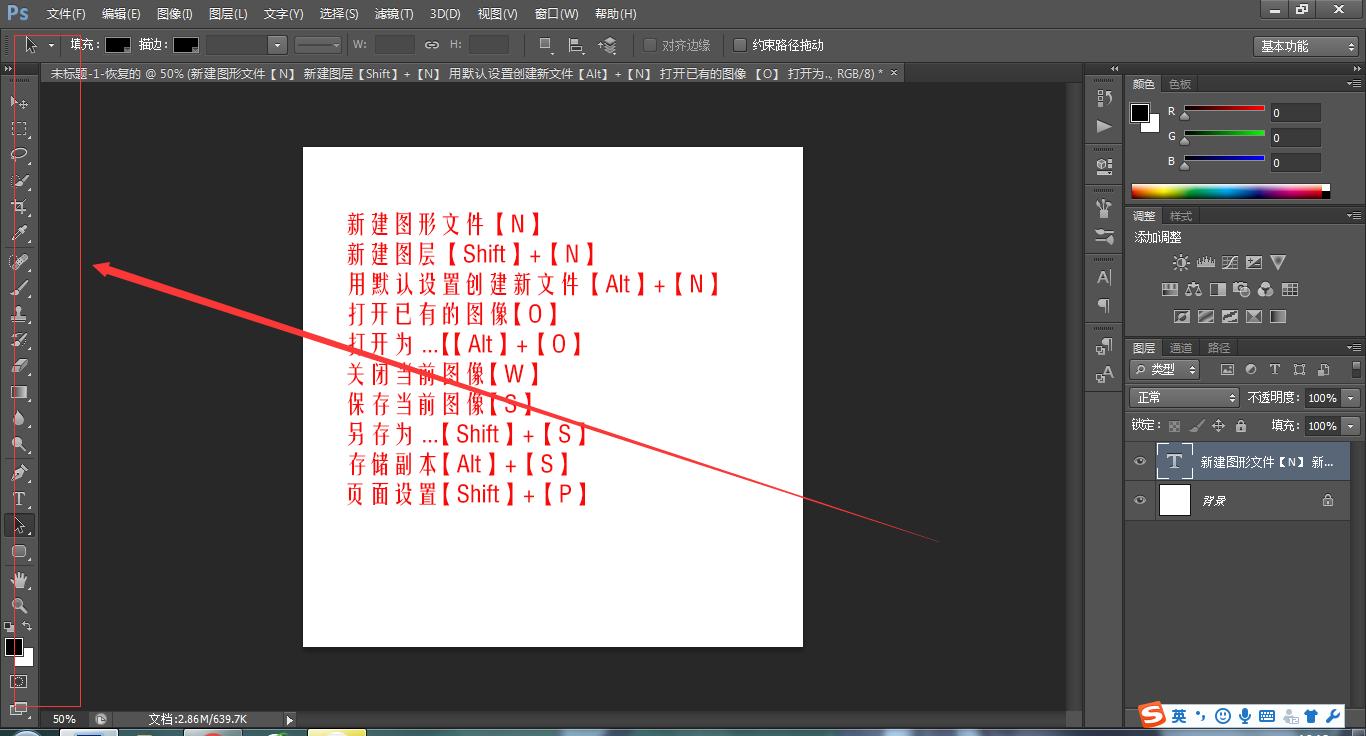Add a Curves adjustment
The image size is (1366, 736).
[1229, 263]
